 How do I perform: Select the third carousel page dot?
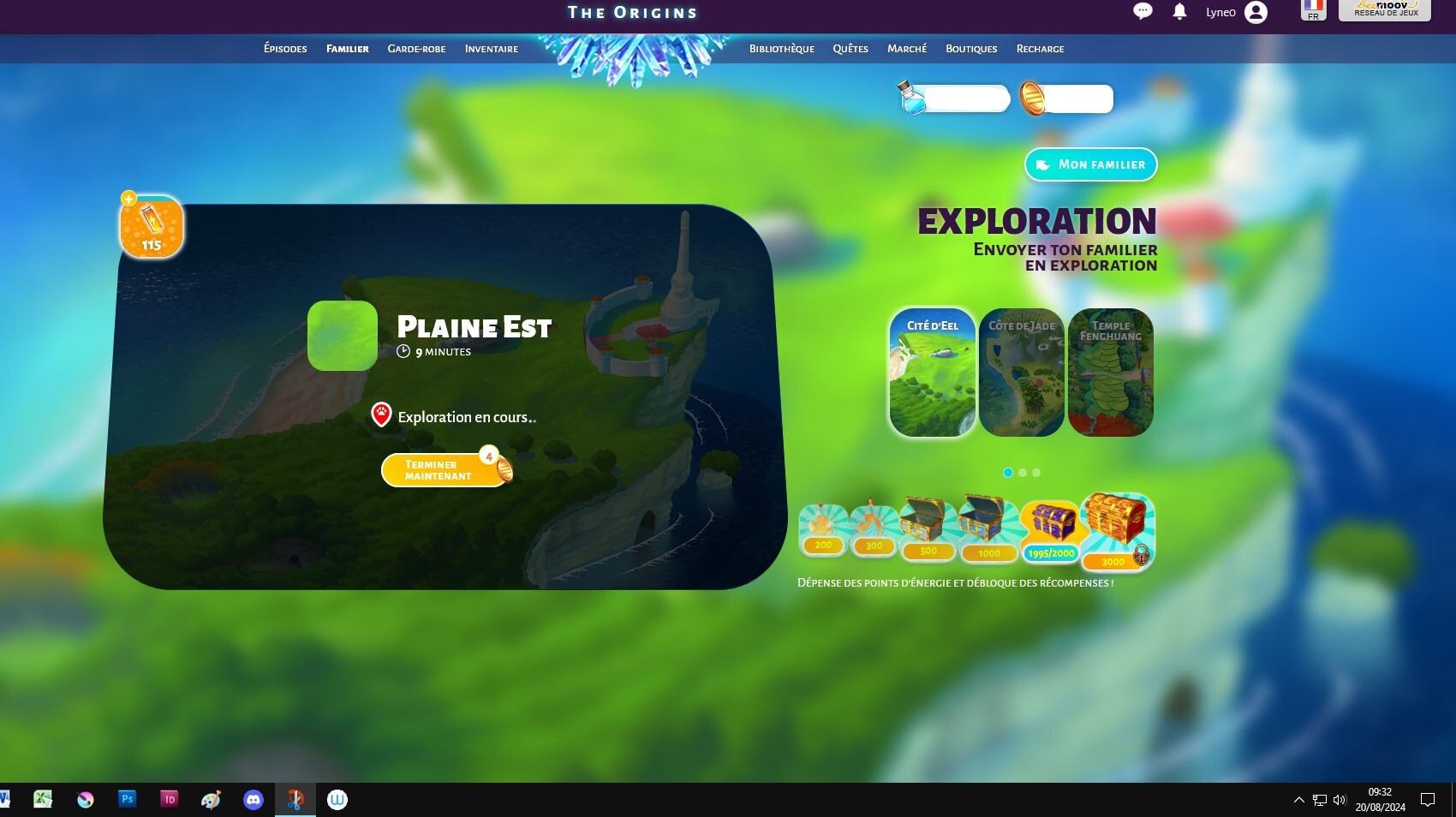(x=1036, y=473)
